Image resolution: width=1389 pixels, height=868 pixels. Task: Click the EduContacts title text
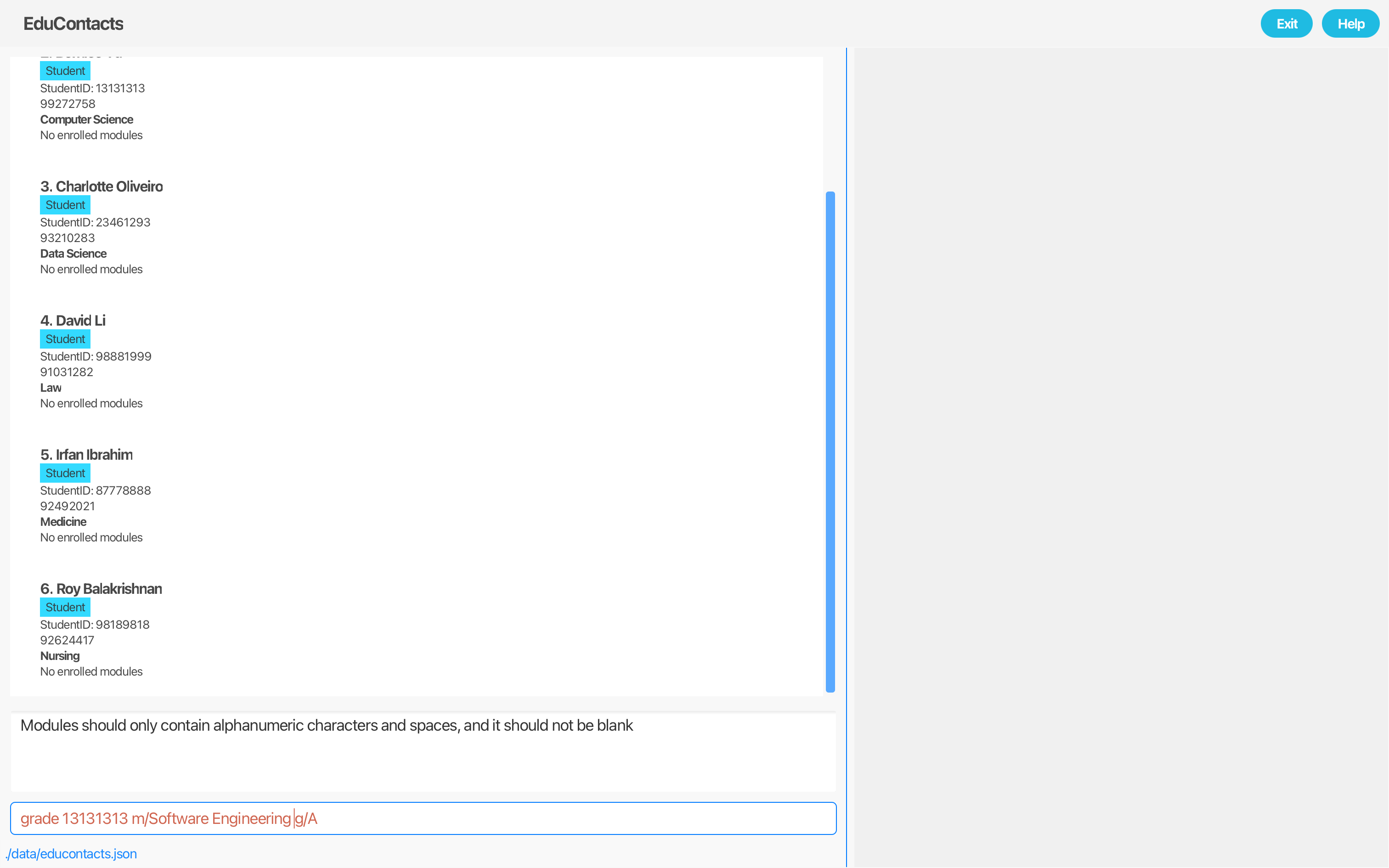click(x=73, y=23)
